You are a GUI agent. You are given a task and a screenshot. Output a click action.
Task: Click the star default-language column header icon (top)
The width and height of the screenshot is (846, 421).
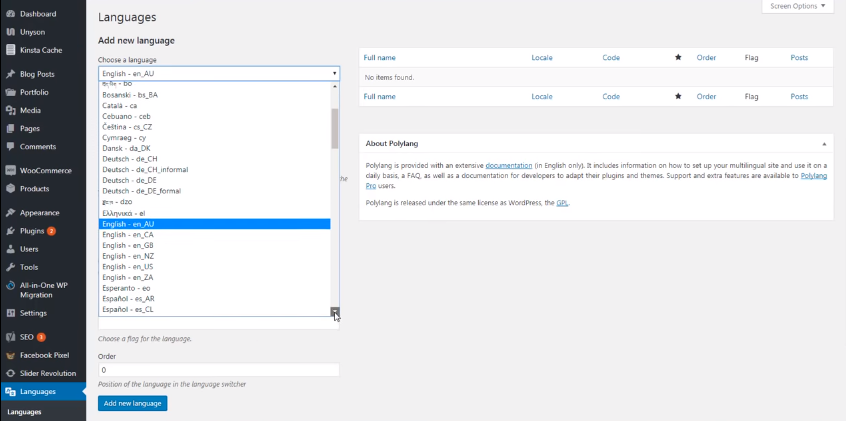(x=678, y=57)
